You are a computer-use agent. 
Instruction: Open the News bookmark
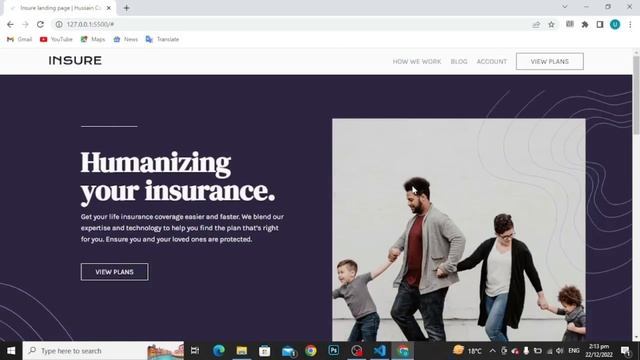click(x=125, y=39)
